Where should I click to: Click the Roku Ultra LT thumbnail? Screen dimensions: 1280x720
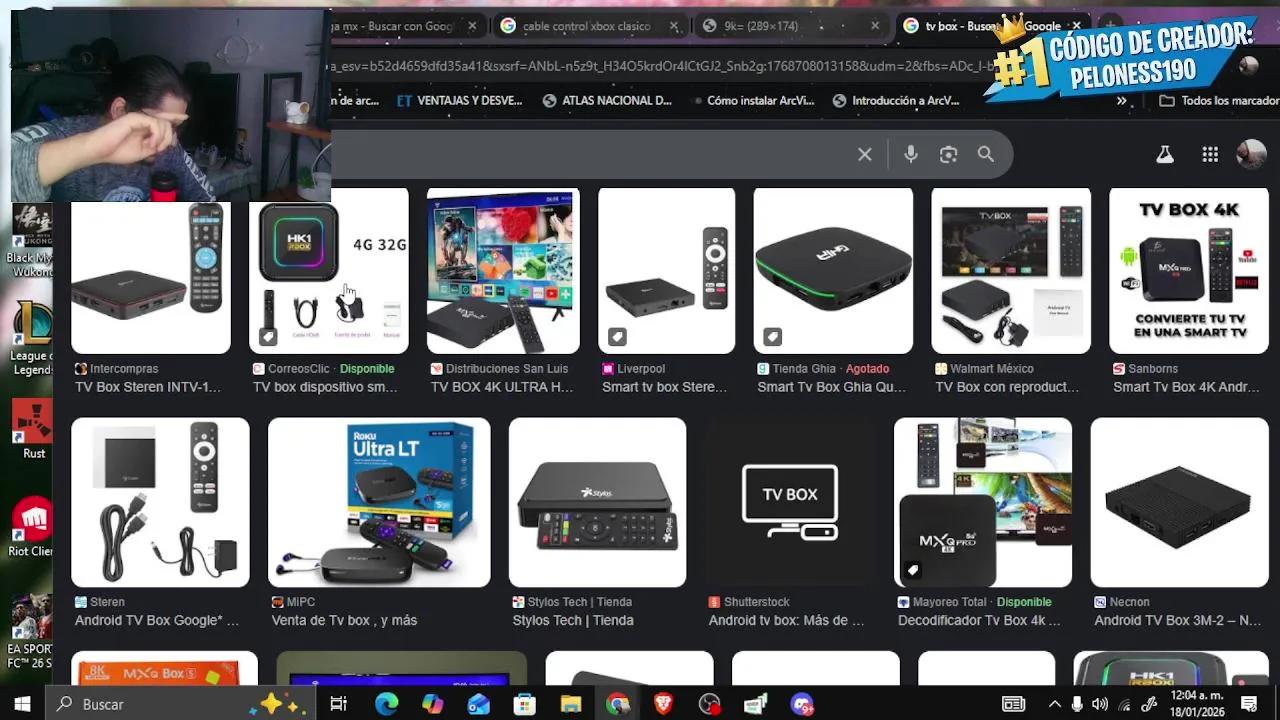coord(377,501)
